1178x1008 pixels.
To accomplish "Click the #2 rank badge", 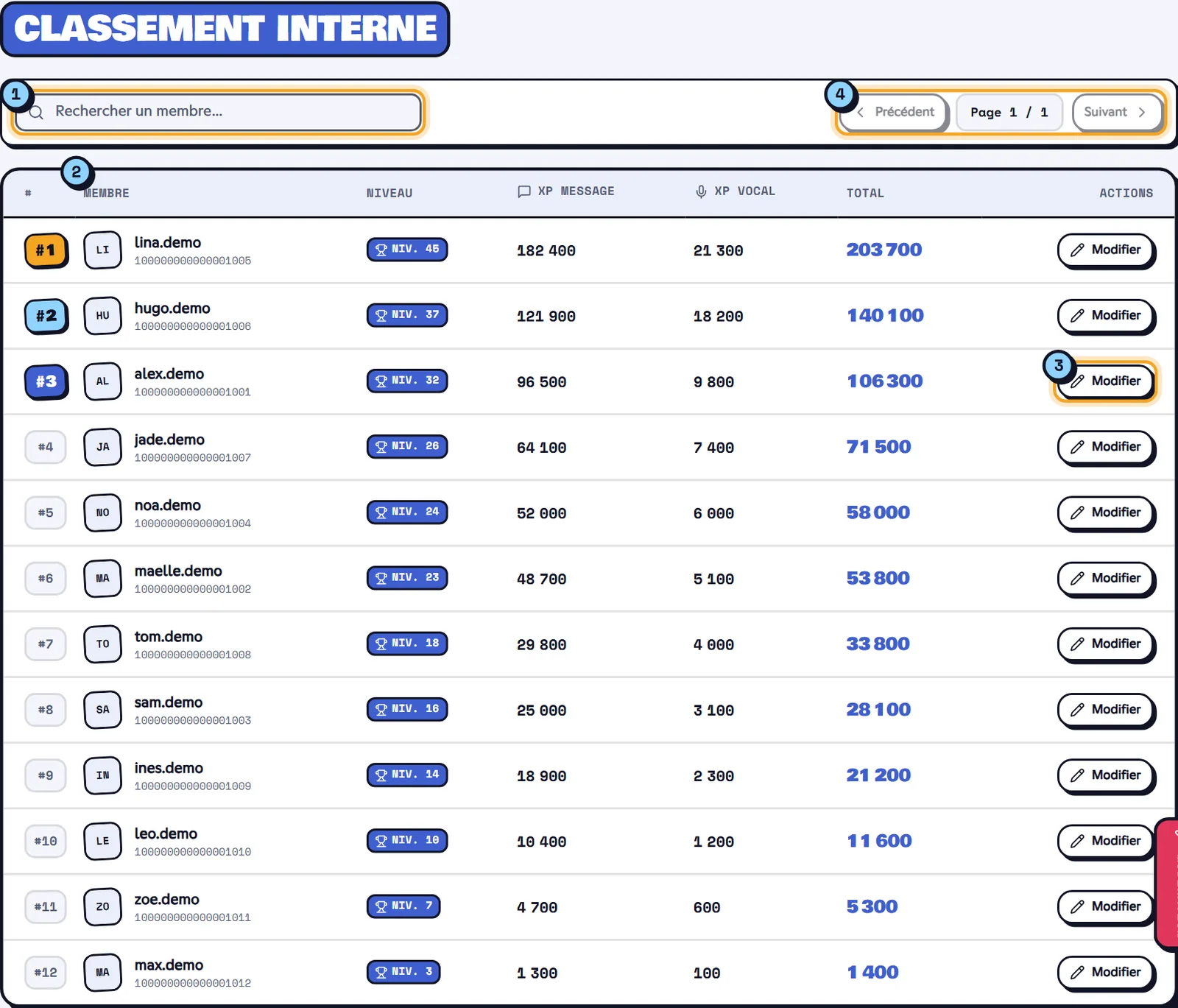I will [46, 316].
